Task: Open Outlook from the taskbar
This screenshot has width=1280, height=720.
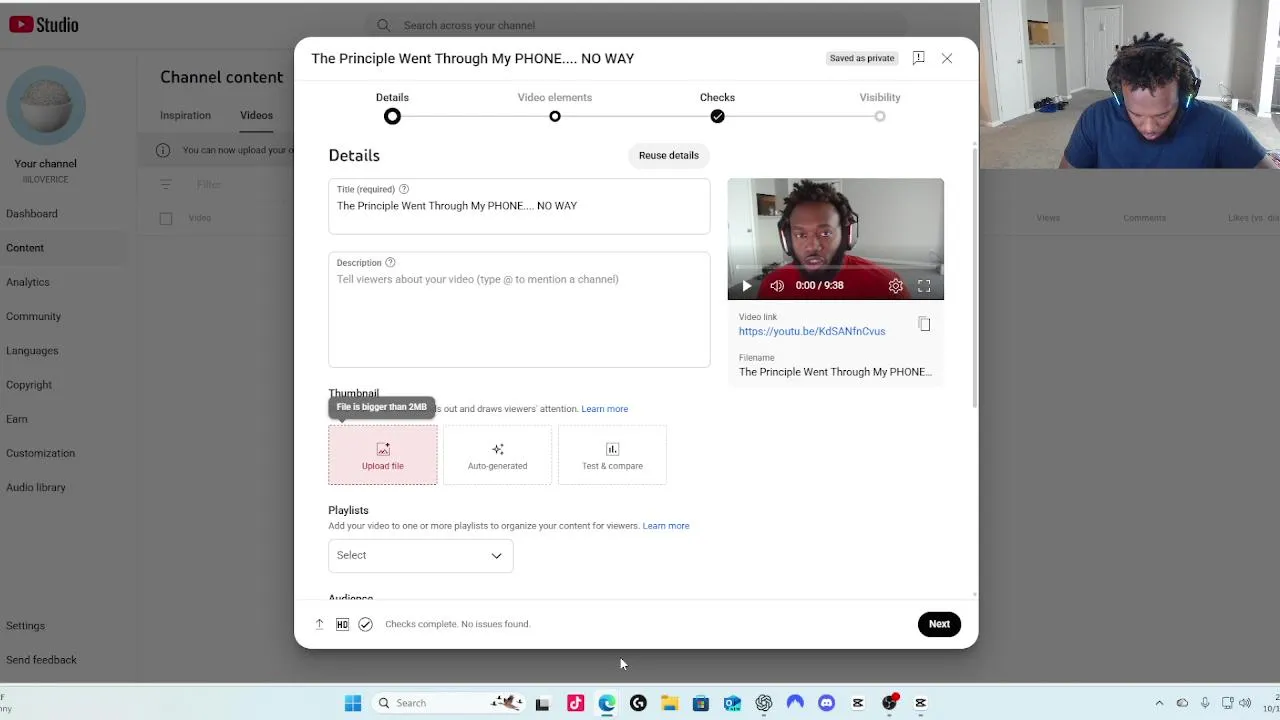Action: (x=732, y=703)
